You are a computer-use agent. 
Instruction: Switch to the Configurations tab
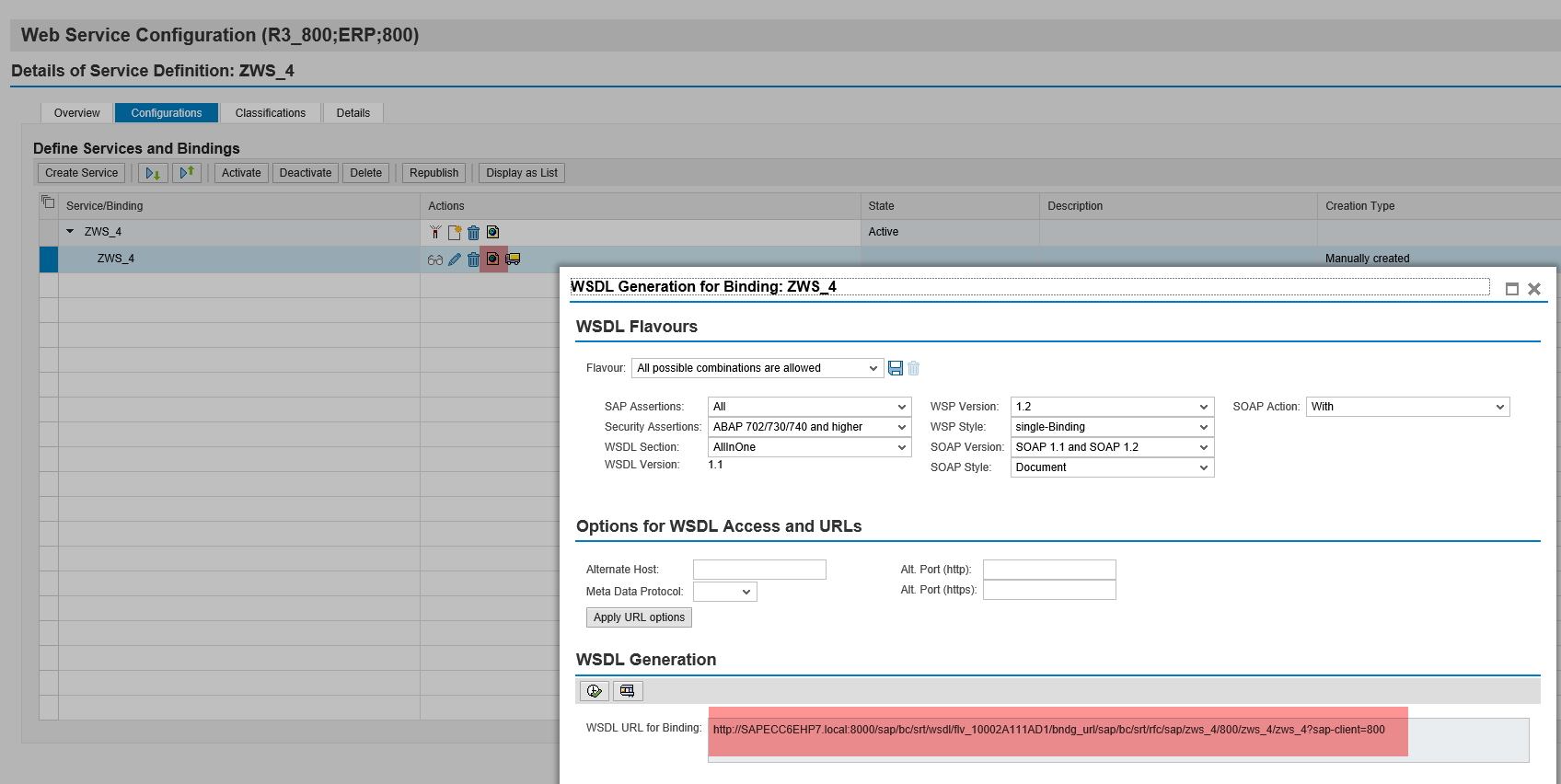167,113
